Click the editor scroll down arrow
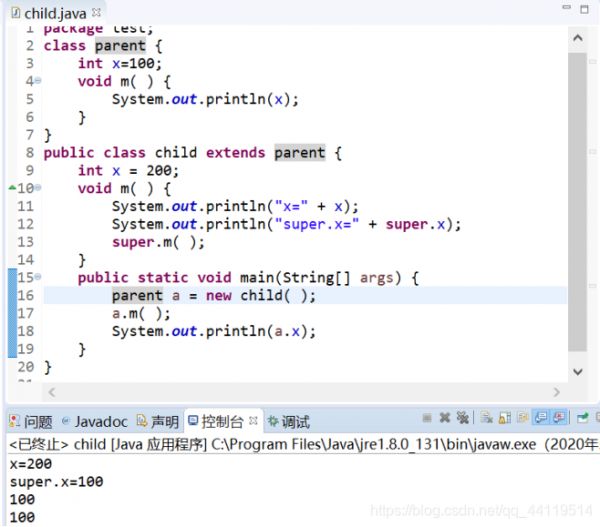The image size is (600, 527). coord(577,372)
